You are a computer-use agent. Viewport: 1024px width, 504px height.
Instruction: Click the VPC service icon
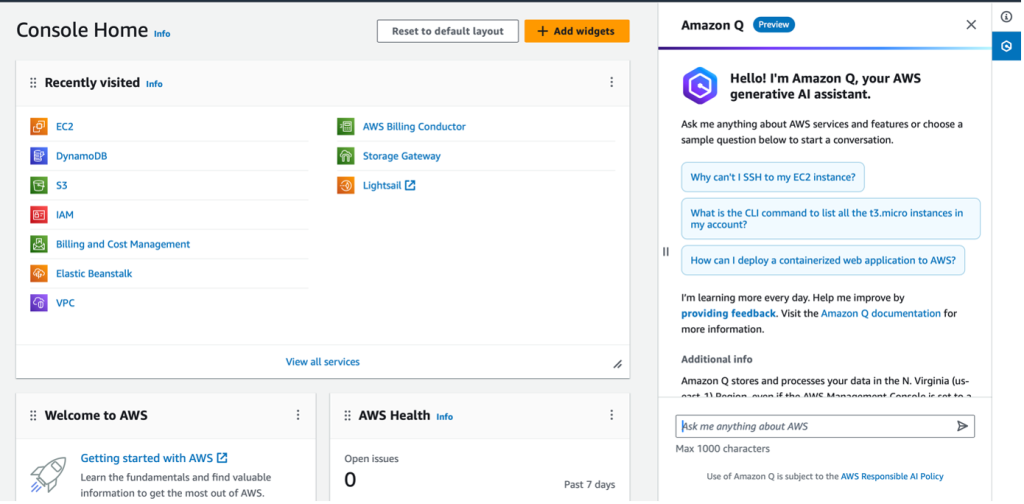tap(38, 302)
